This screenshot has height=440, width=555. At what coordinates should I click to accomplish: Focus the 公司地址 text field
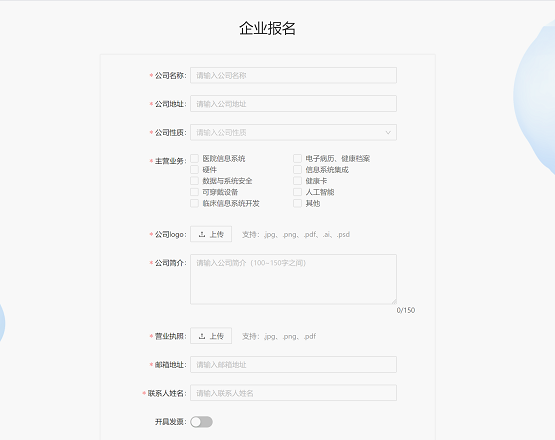click(x=293, y=104)
